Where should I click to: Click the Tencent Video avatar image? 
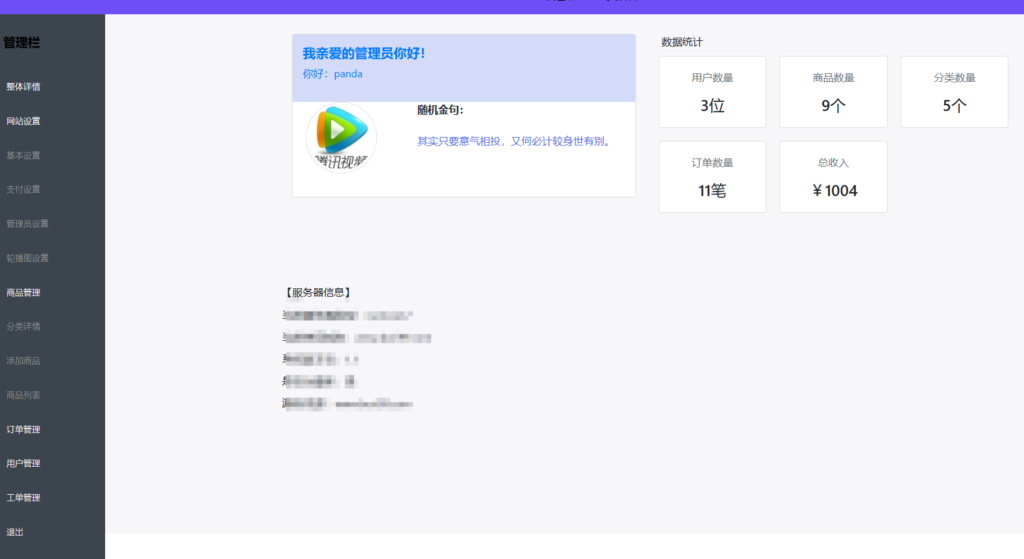pos(341,138)
